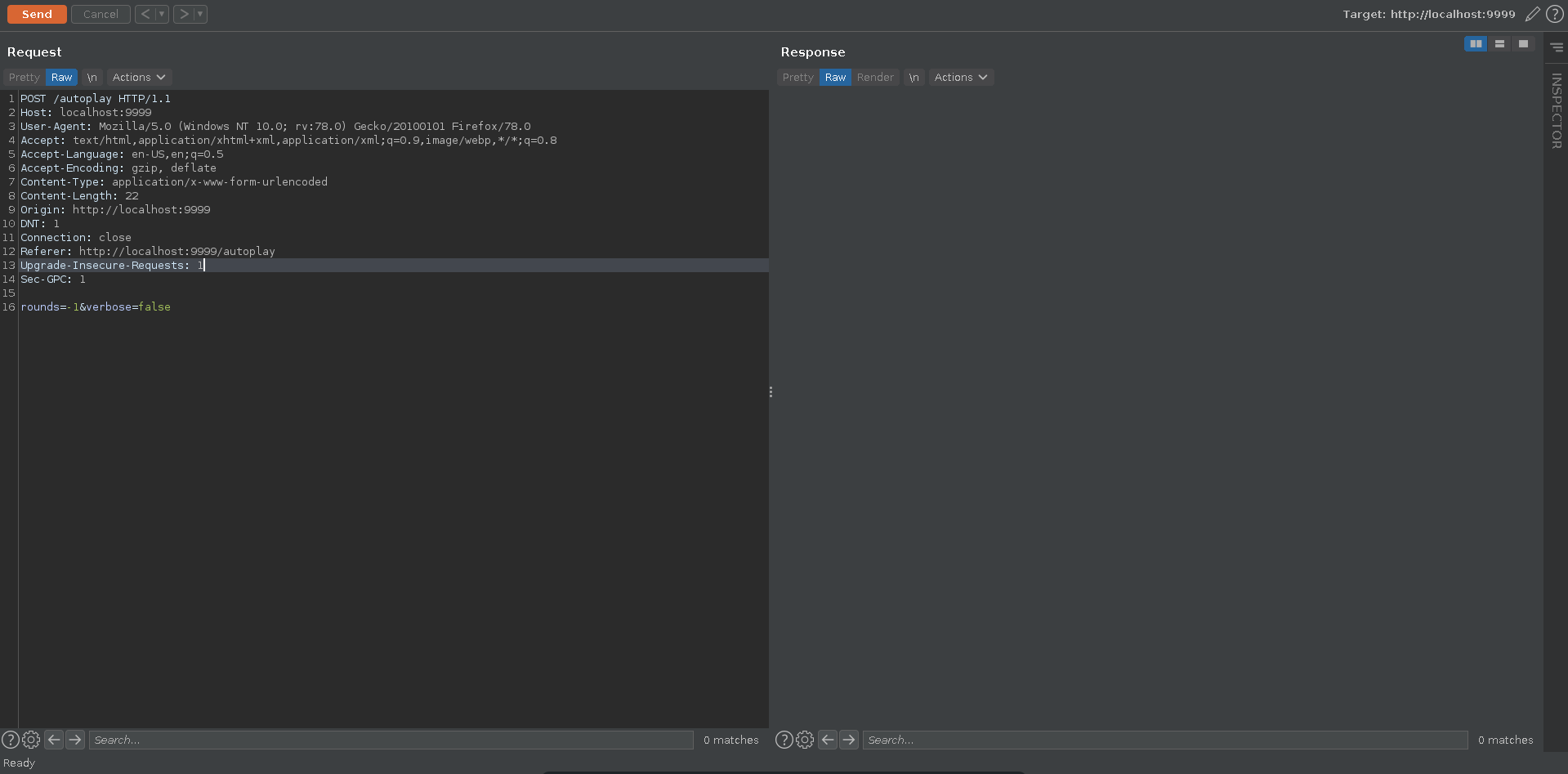Viewport: 1568px width, 774px height.
Task: Open Response search settings gear
Action: click(x=805, y=740)
